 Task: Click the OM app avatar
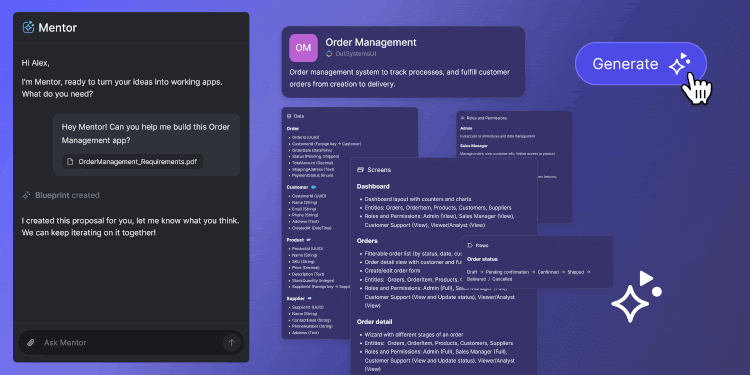[x=303, y=48]
